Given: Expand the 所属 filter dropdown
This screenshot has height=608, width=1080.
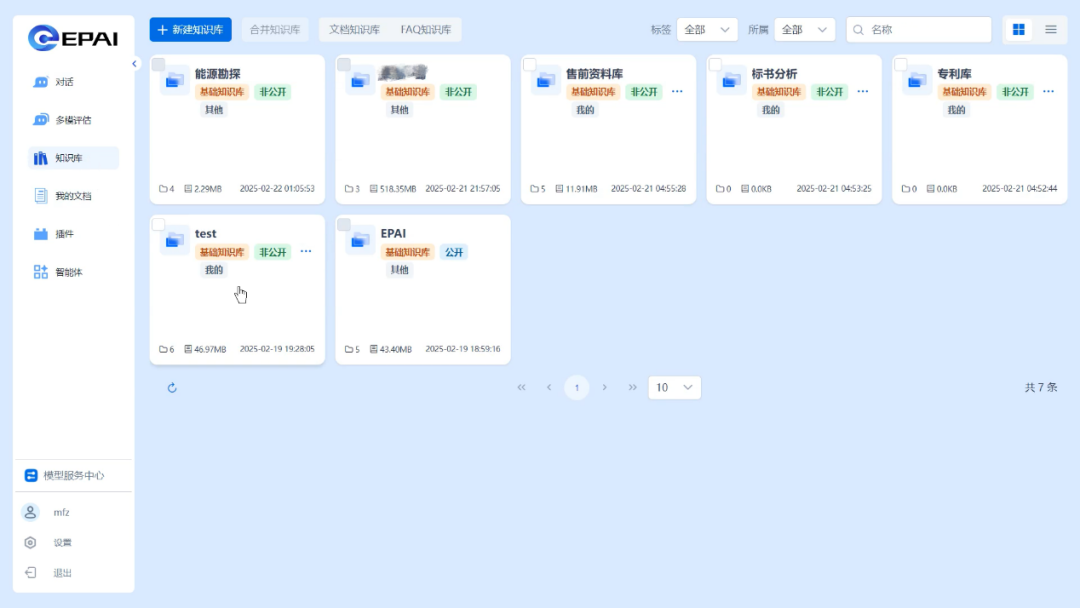Looking at the screenshot, I should (x=804, y=30).
